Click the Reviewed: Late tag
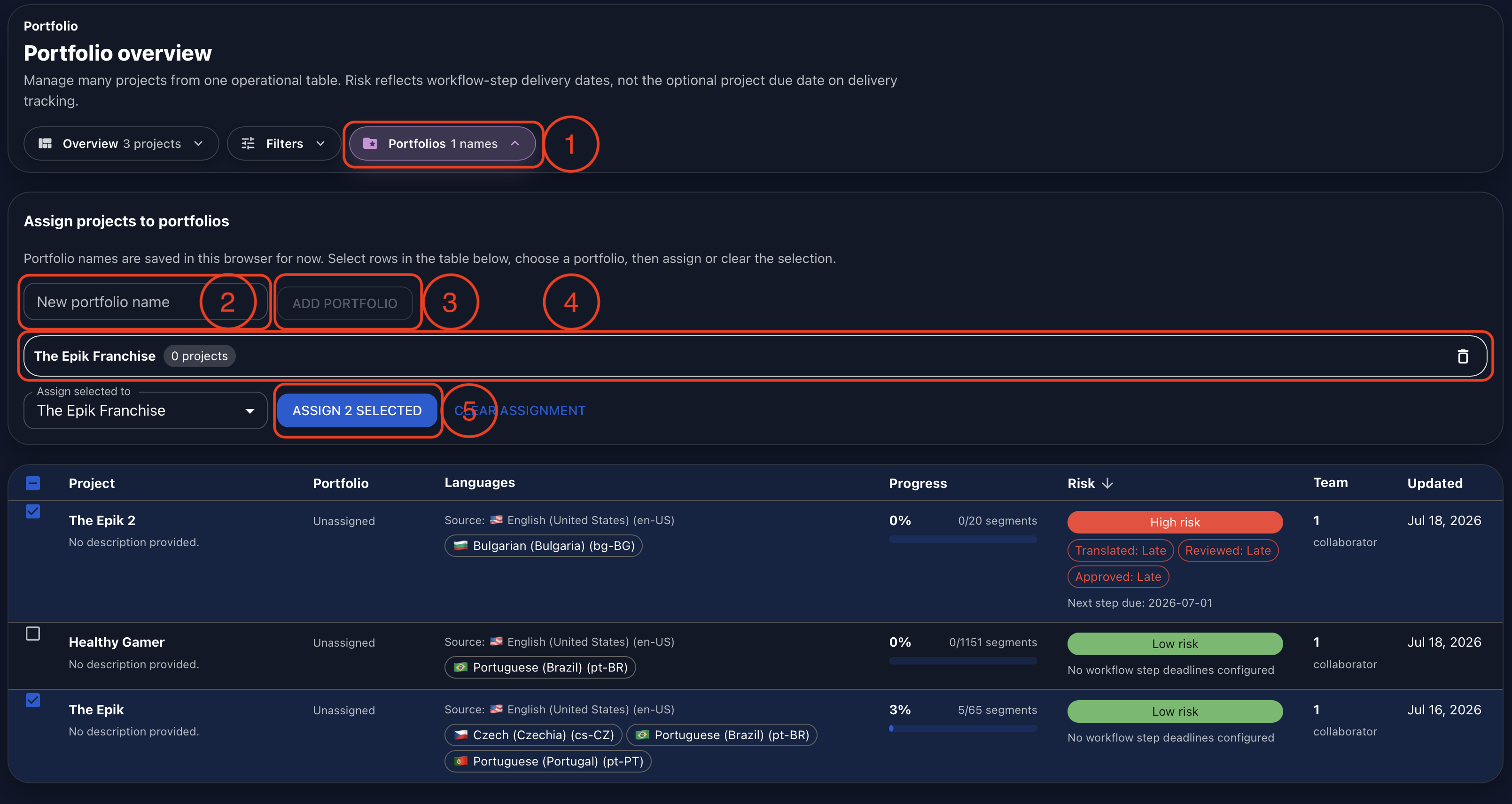The image size is (1512, 804). coord(1228,550)
